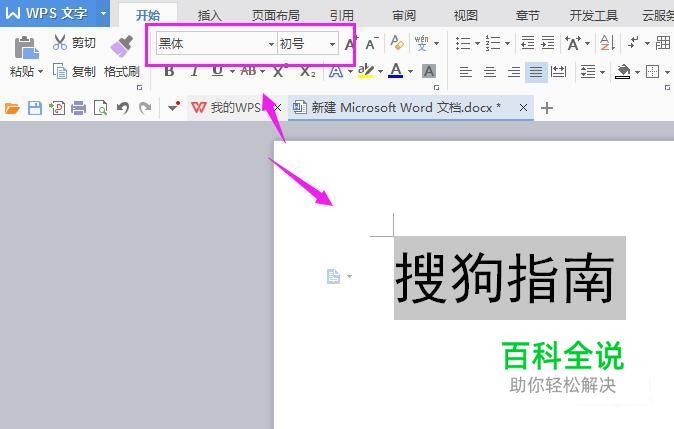Image resolution: width=674 pixels, height=429 pixels.
Task: Clear formatting with eraser icon
Action: click(x=397, y=43)
